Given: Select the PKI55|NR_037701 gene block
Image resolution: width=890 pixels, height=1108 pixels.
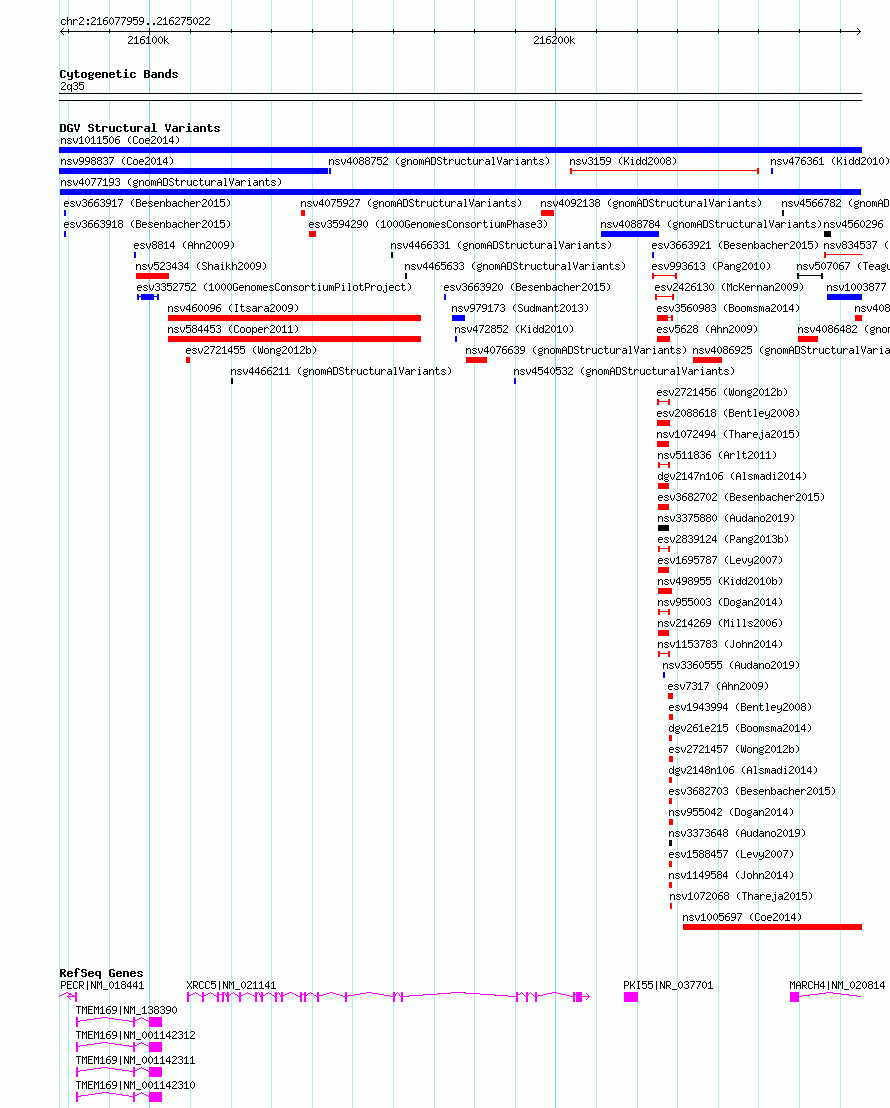Looking at the screenshot, I should (x=631, y=997).
